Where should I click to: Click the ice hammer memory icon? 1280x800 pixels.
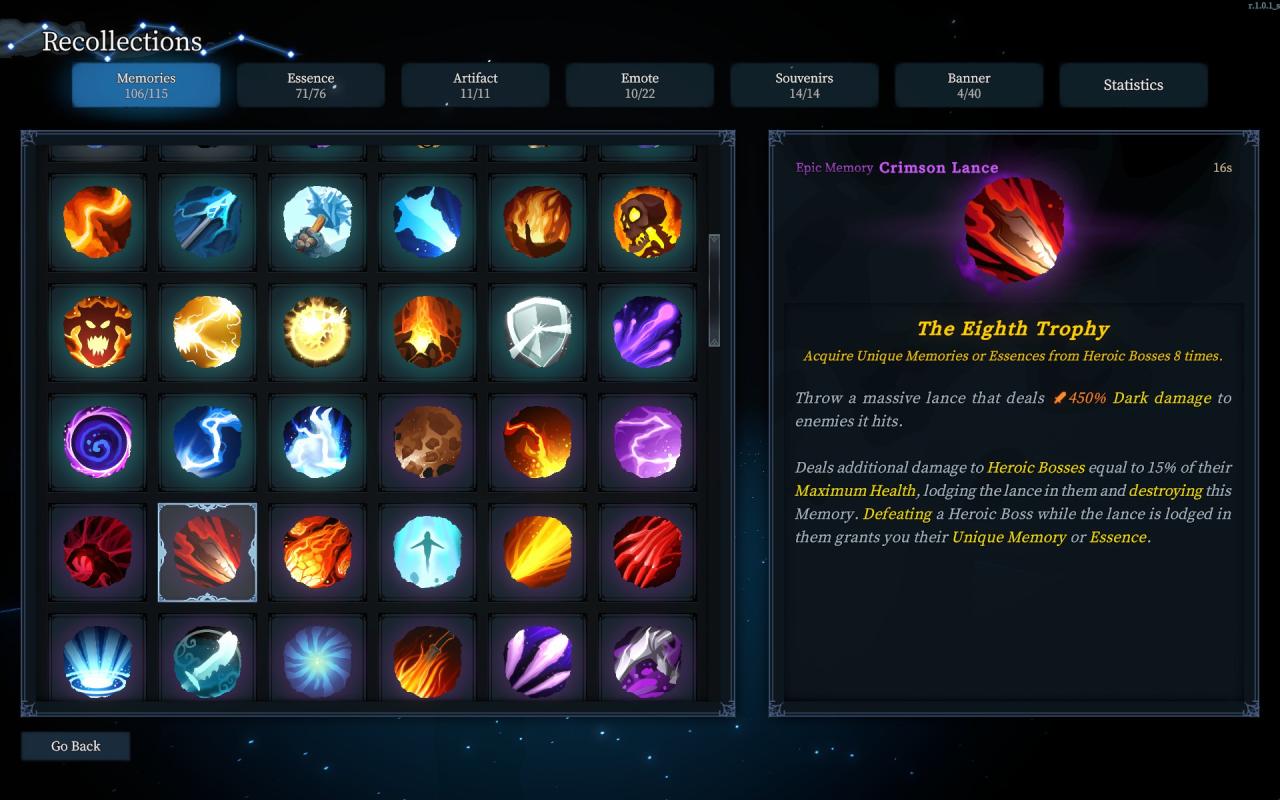tap(317, 222)
